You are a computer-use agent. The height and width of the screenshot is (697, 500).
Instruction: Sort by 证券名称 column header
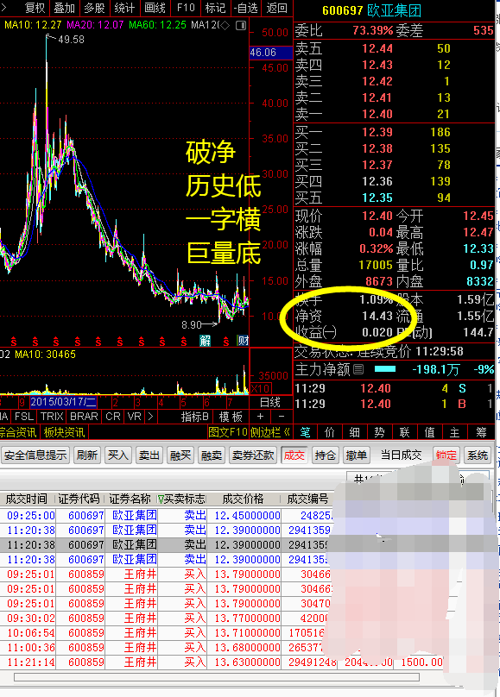tap(131, 499)
